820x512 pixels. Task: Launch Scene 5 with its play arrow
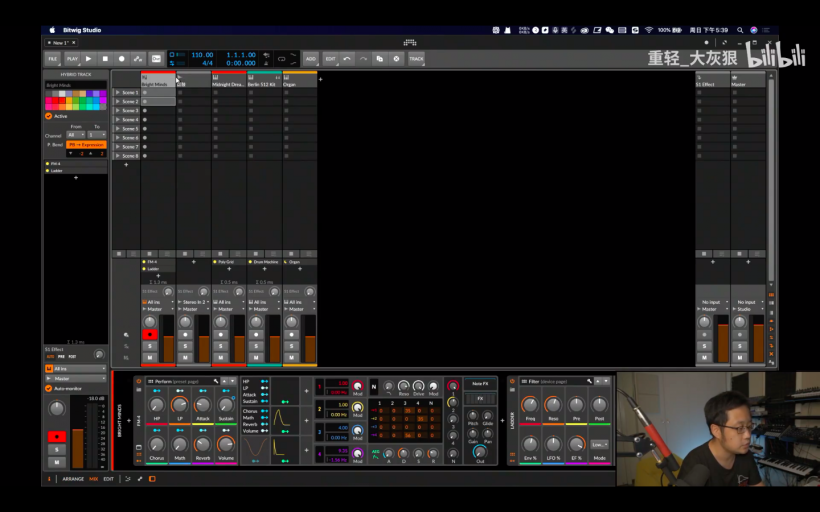(x=118, y=129)
